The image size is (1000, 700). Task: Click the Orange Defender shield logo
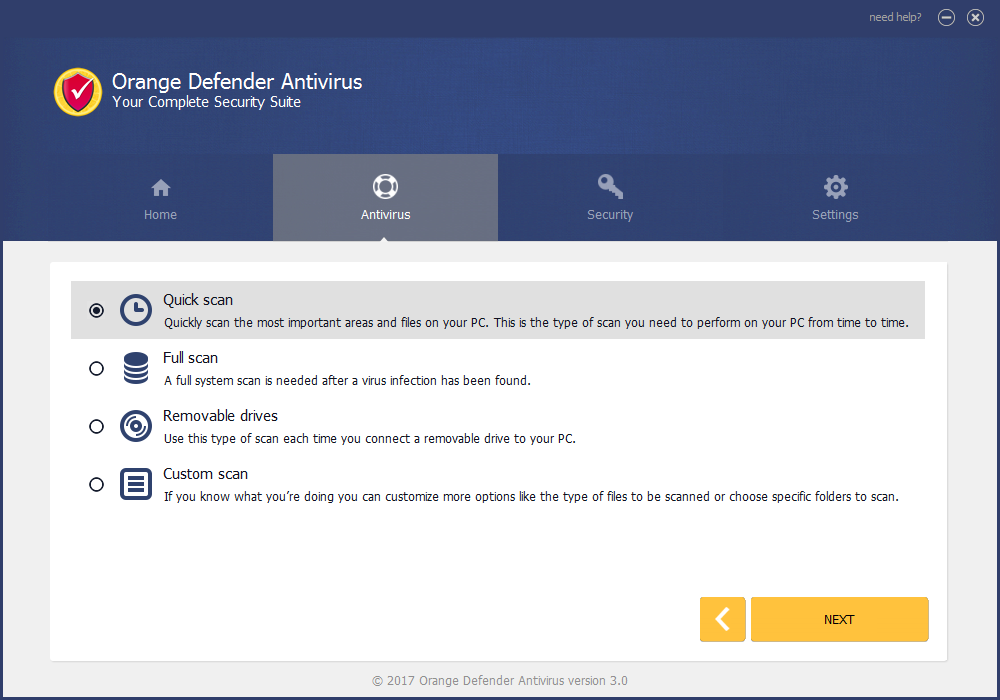click(x=77, y=92)
